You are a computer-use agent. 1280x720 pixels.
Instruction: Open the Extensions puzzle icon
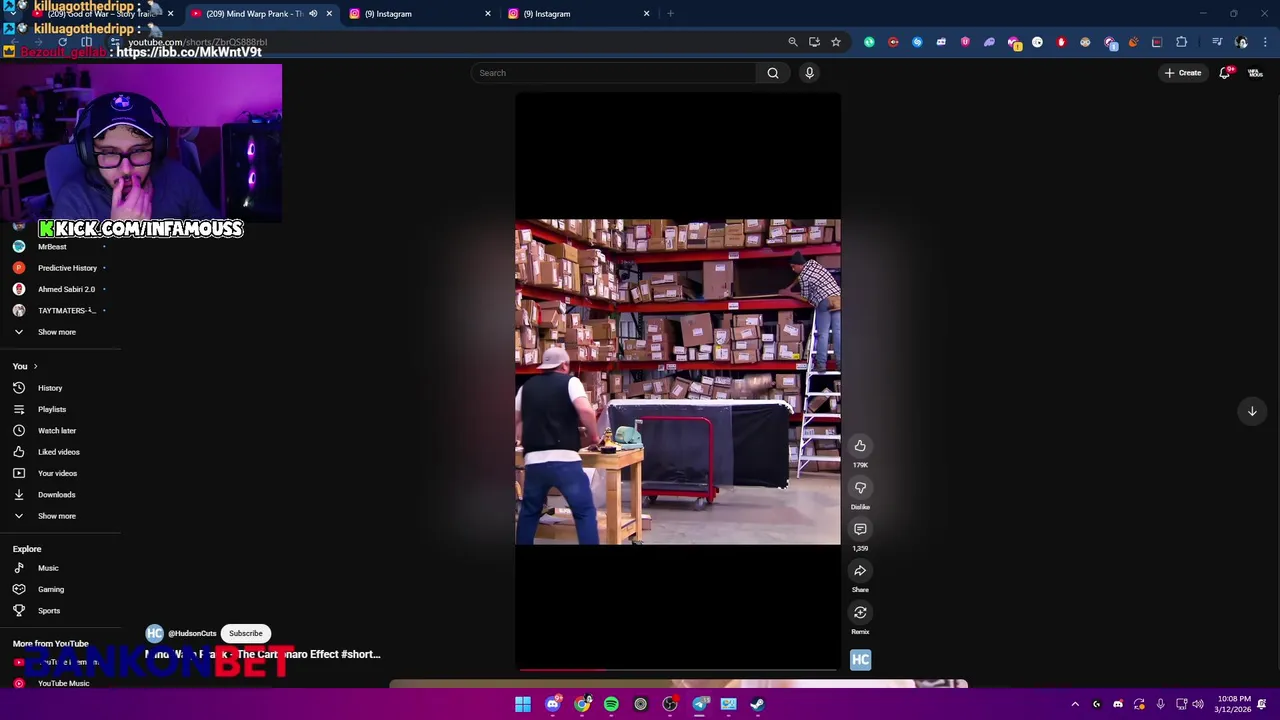[1181, 42]
